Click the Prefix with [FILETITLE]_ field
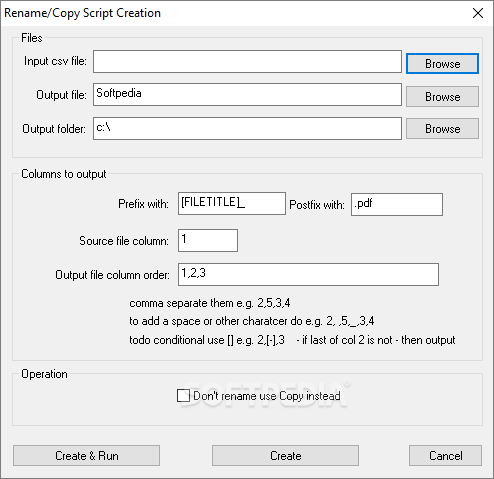The image size is (494, 479). pos(232,203)
